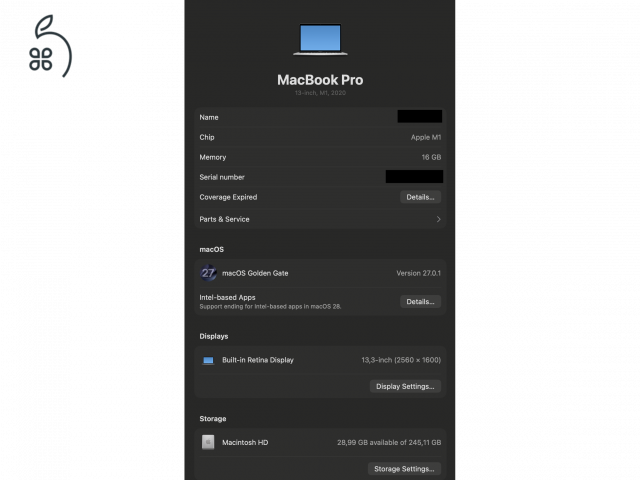Click the 'Apple M1' chip value
Screen dimensions: 640x480
[426, 137]
